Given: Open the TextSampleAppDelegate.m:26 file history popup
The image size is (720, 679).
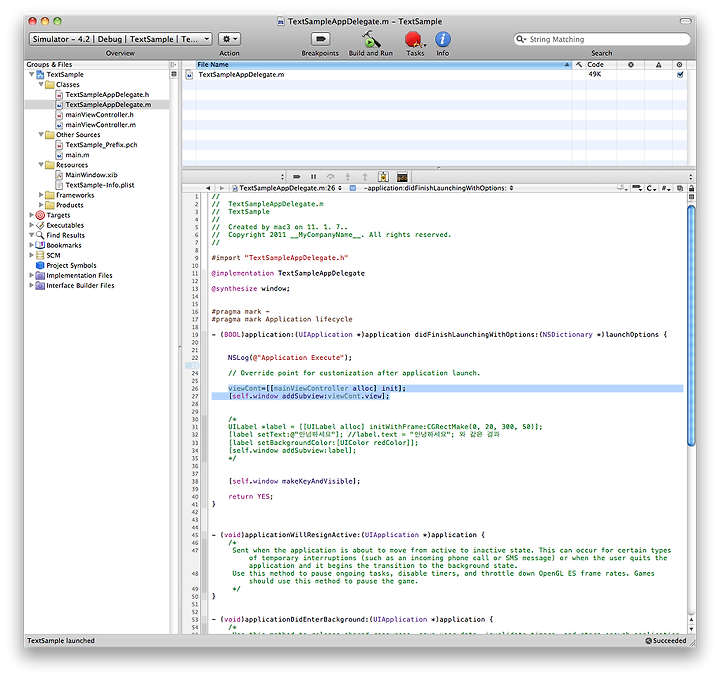Looking at the screenshot, I should click(287, 188).
